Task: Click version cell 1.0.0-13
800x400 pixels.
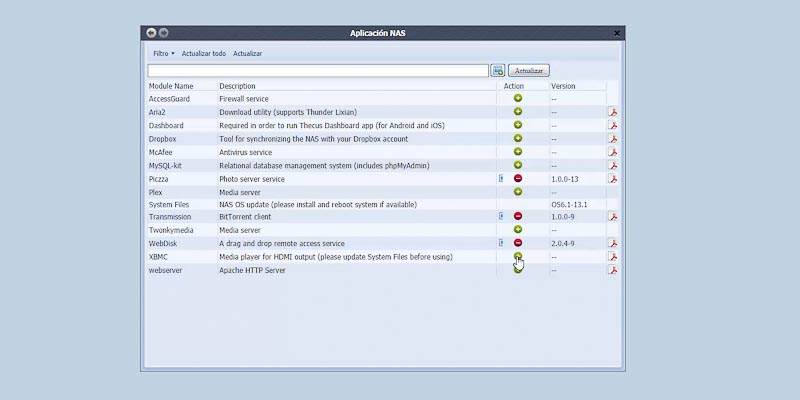Action: 565,179
